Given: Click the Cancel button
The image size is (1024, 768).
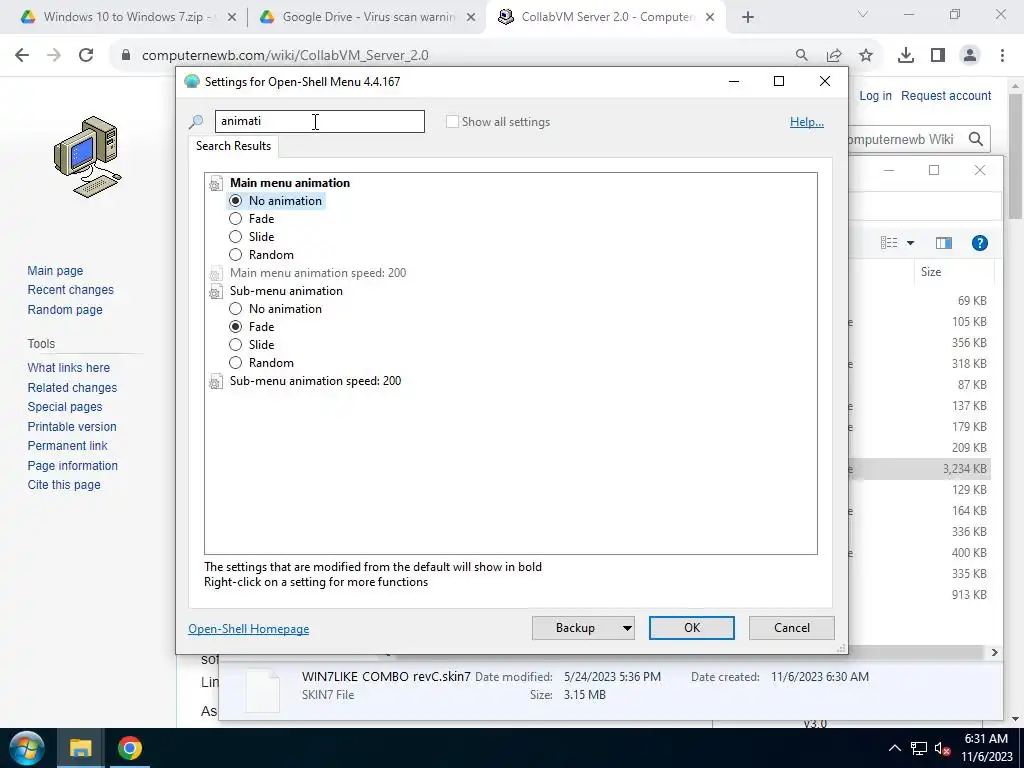Looking at the screenshot, I should [792, 628].
